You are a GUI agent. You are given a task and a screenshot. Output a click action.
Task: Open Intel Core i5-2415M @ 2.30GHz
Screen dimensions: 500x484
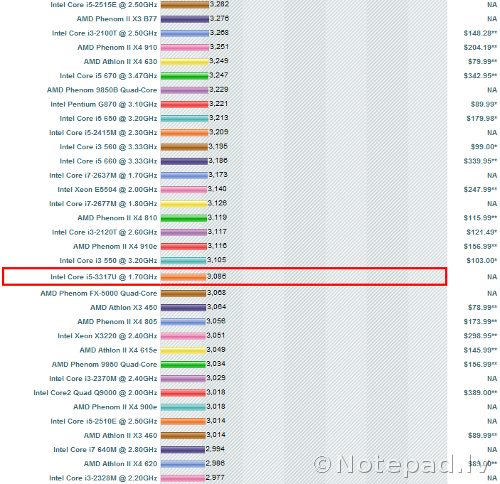point(103,133)
